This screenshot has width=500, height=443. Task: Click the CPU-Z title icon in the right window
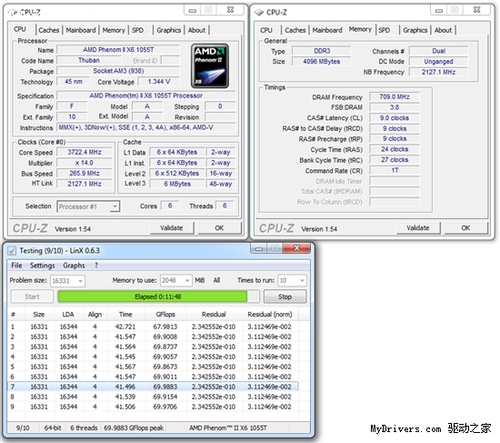coord(259,13)
